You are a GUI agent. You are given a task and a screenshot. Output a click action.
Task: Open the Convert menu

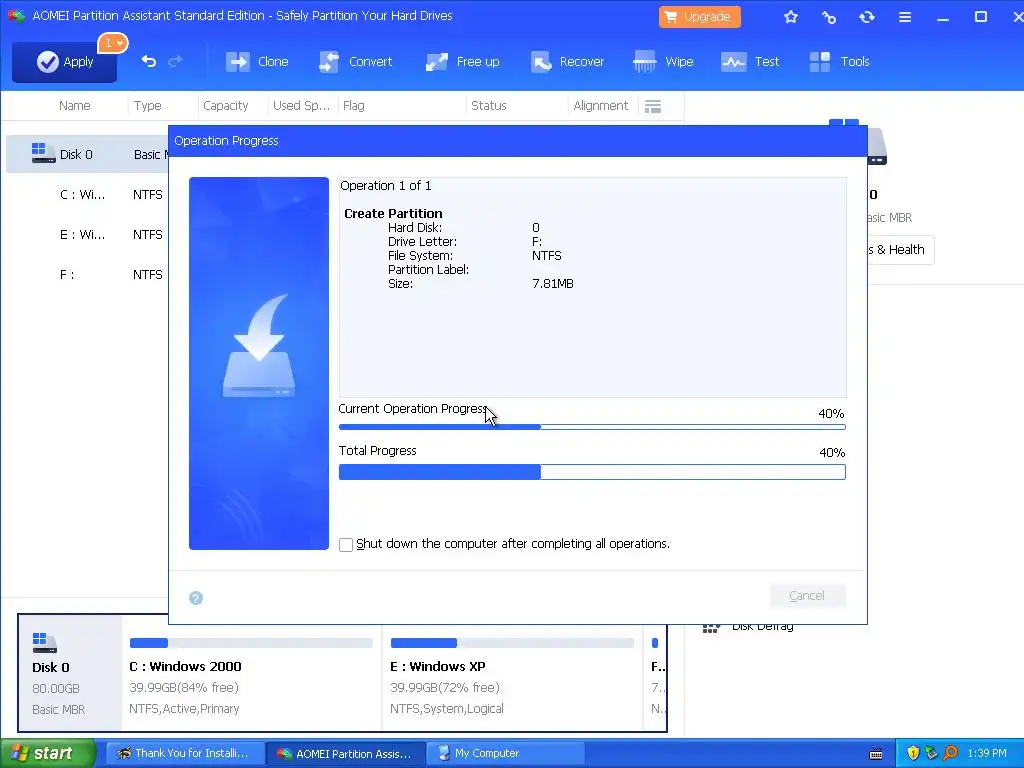(x=355, y=62)
